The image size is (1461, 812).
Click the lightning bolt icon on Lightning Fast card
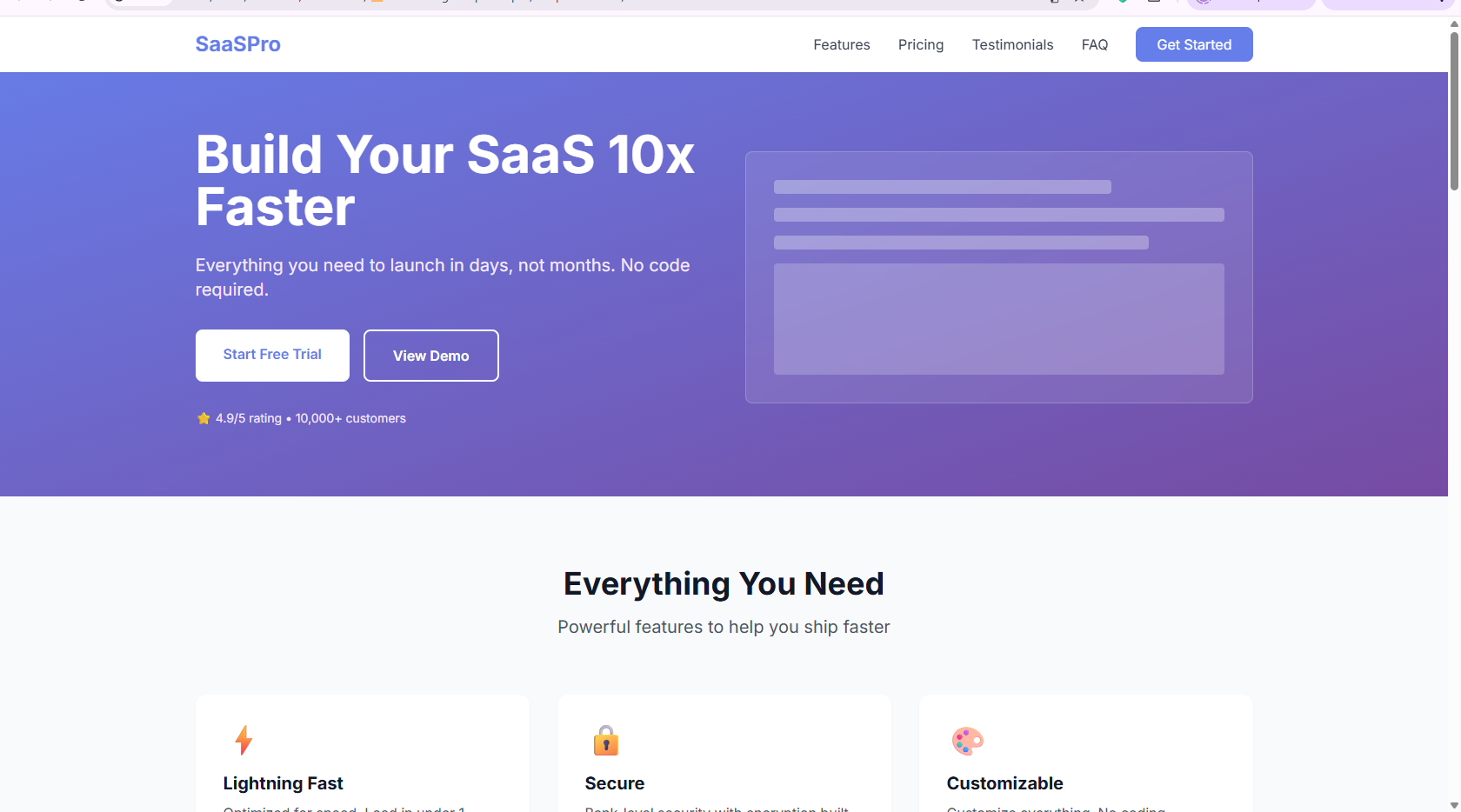[243, 740]
